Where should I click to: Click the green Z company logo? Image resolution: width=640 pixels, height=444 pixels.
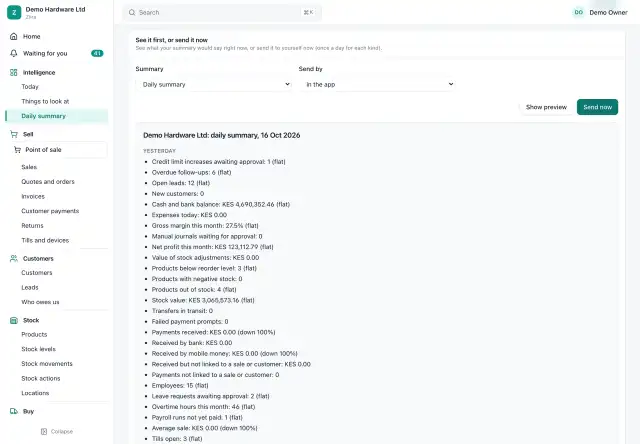[14, 13]
